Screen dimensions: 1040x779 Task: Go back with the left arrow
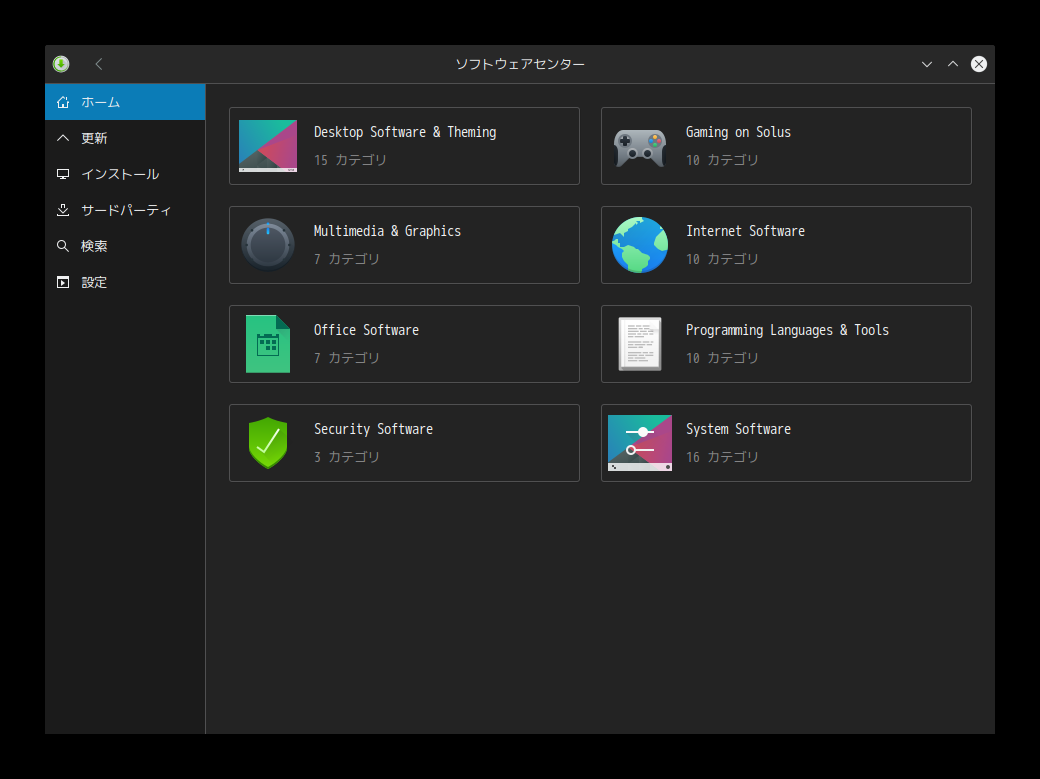pyautogui.click(x=99, y=64)
